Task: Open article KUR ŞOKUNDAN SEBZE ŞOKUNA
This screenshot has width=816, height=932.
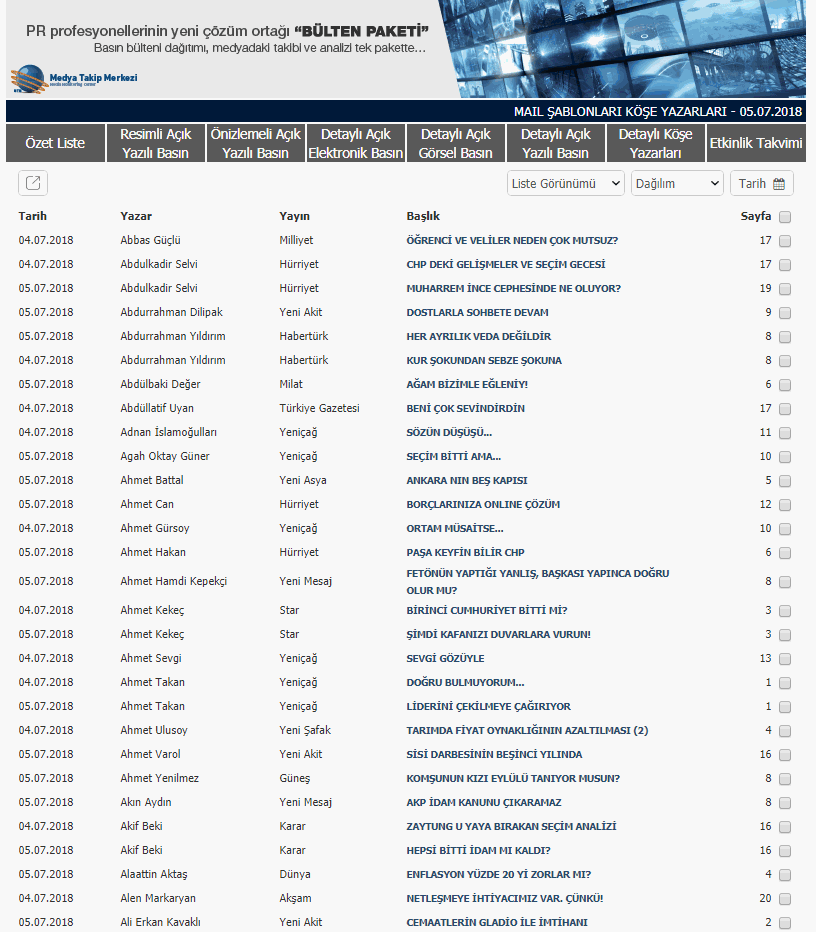Action: point(484,360)
